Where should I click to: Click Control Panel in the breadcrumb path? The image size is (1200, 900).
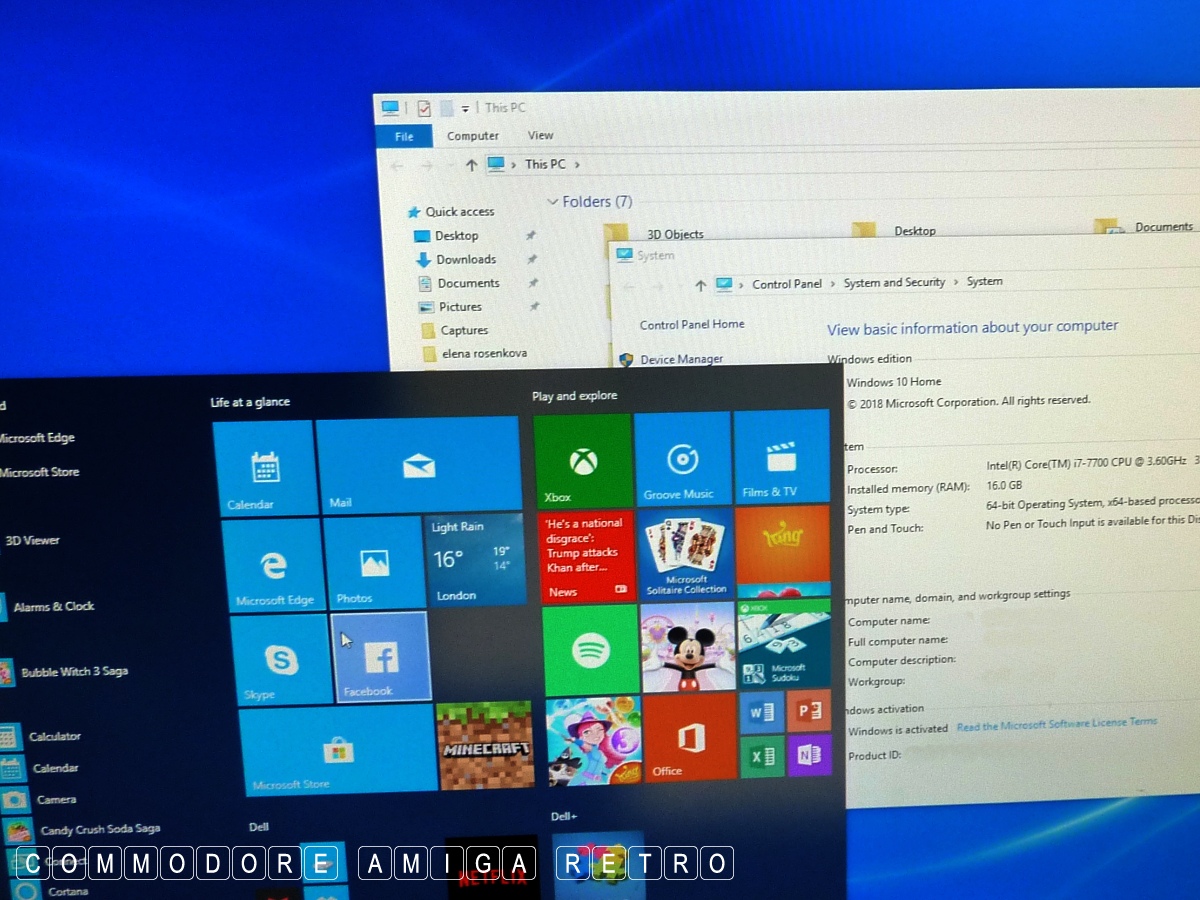786,284
